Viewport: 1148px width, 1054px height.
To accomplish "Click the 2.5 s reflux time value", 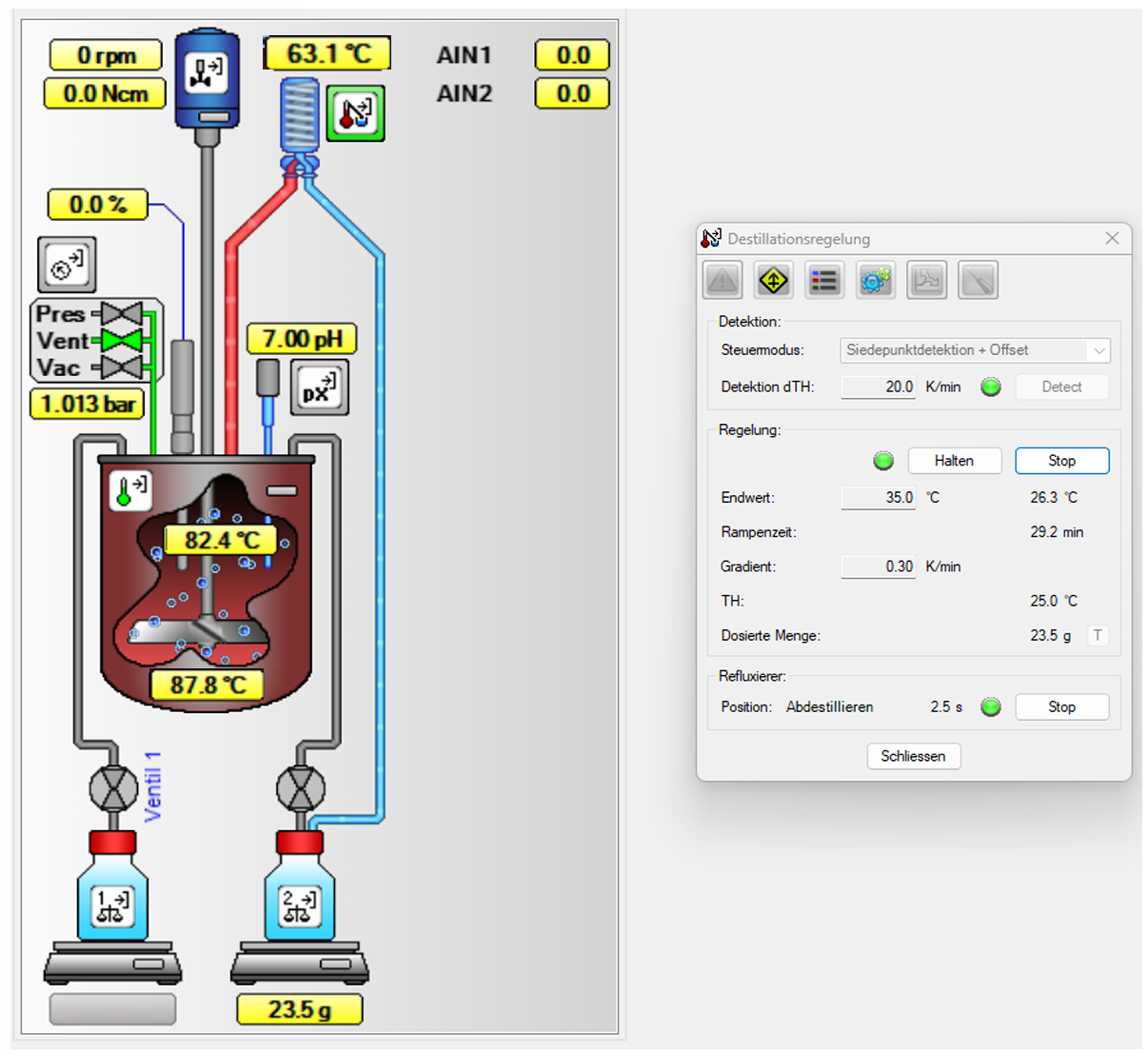I will [x=946, y=706].
